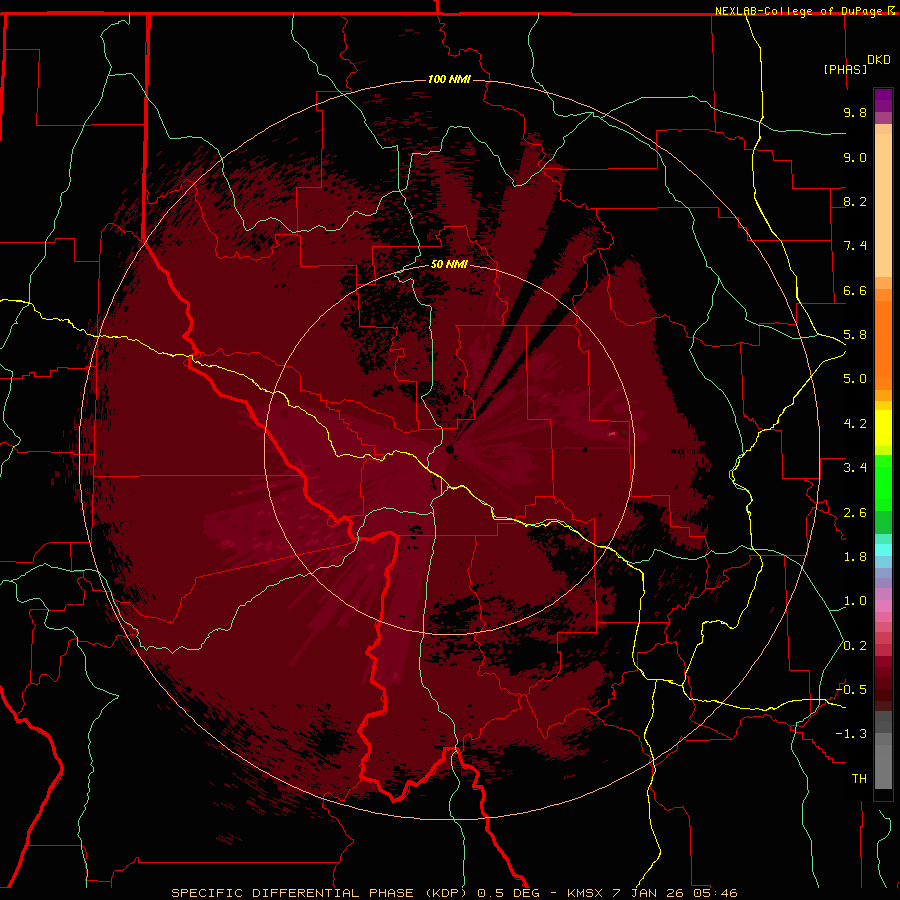The image size is (900, 900).
Task: Select the 1.0 scale value
Action: (855, 601)
